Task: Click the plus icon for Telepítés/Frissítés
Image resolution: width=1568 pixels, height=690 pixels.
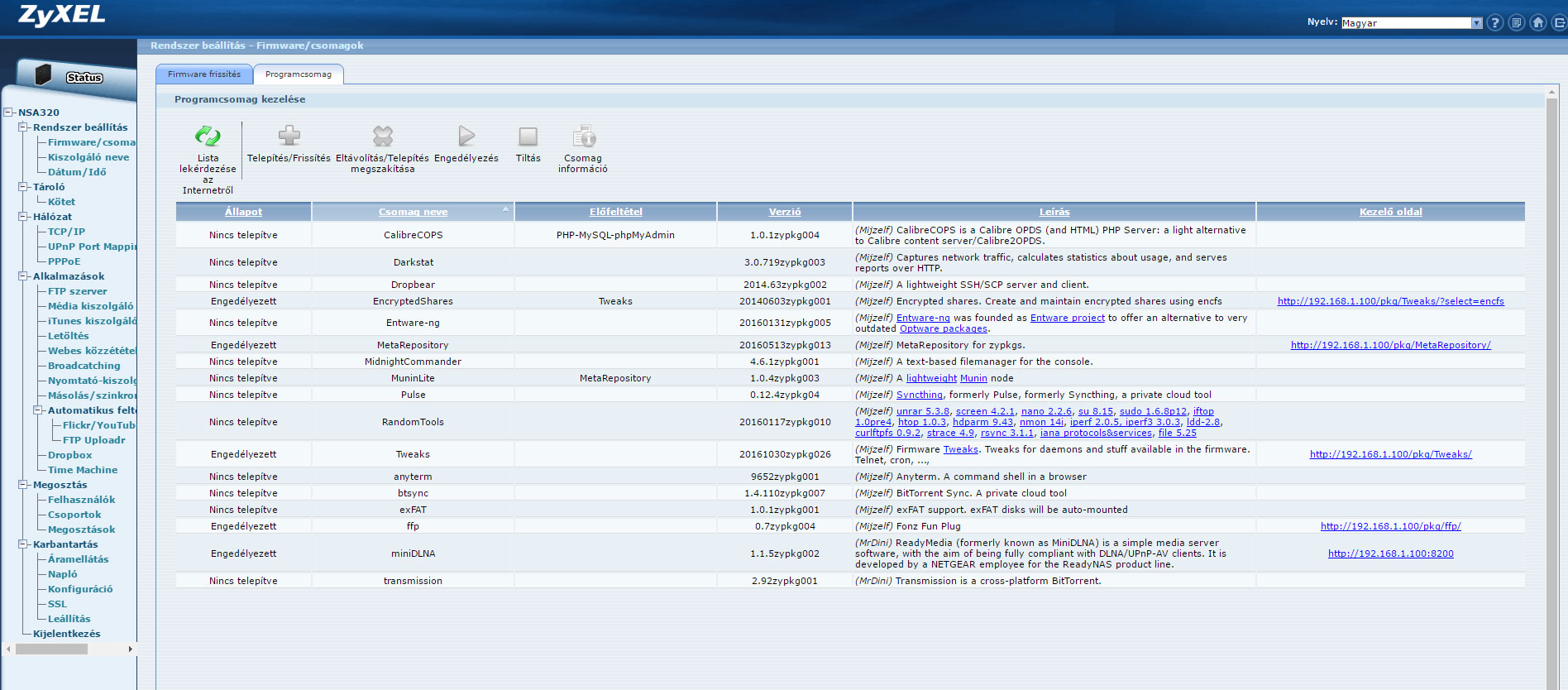Action: click(289, 135)
